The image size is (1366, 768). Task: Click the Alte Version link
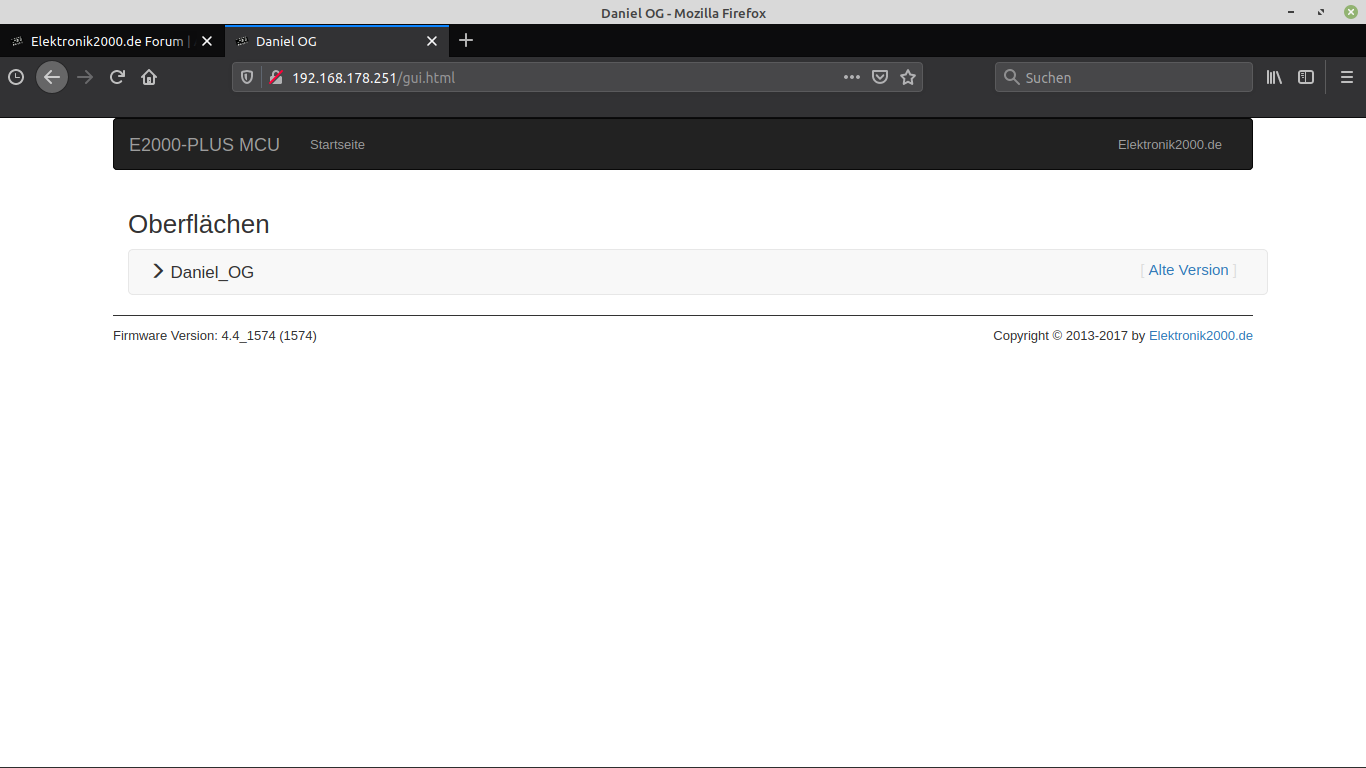(x=1188, y=270)
